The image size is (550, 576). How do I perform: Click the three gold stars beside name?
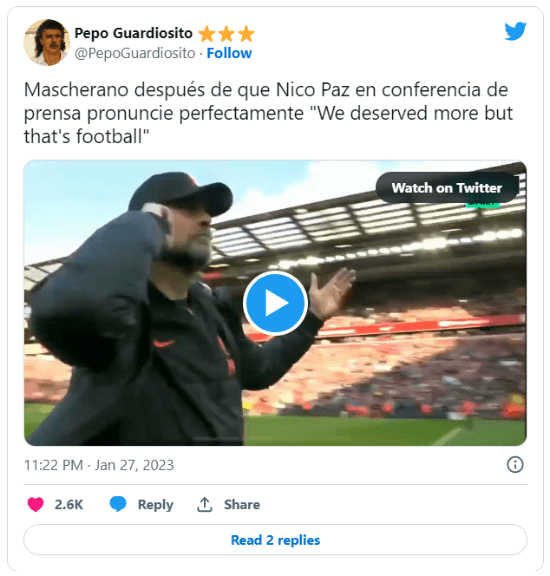(226, 34)
